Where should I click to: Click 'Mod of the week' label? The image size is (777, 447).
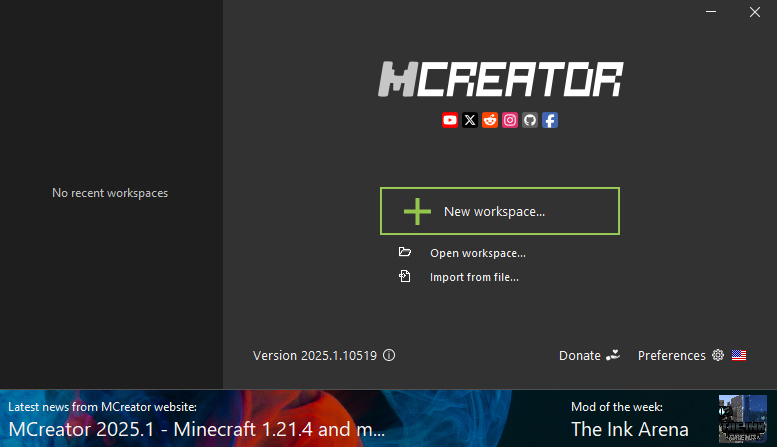point(617,407)
